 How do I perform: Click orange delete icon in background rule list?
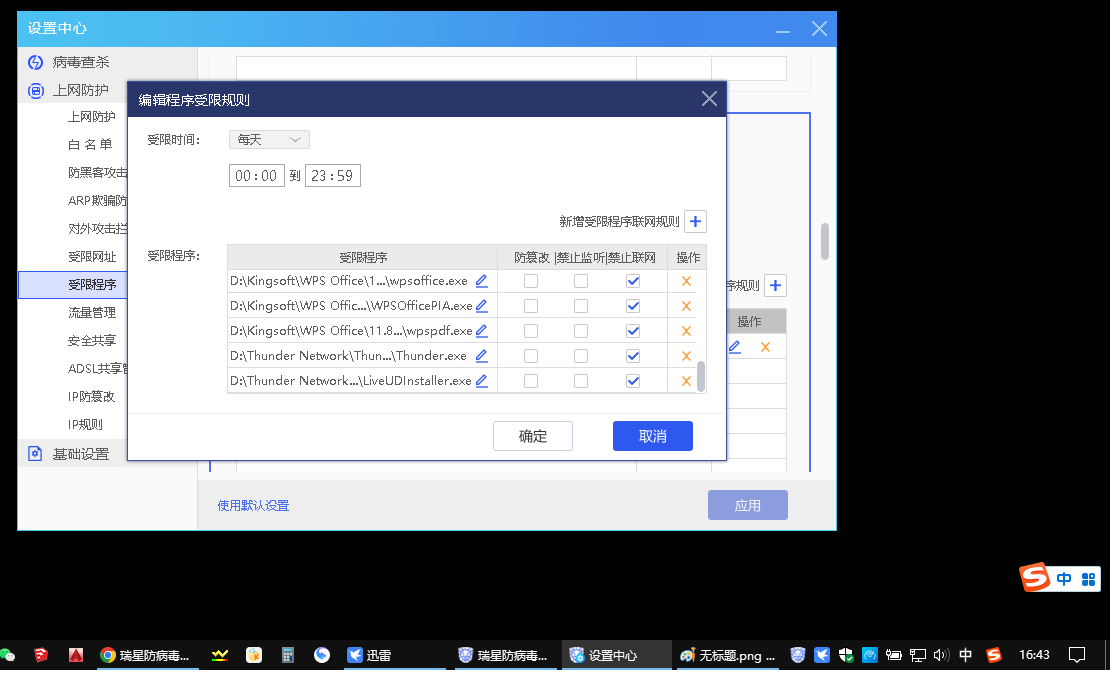tap(765, 347)
